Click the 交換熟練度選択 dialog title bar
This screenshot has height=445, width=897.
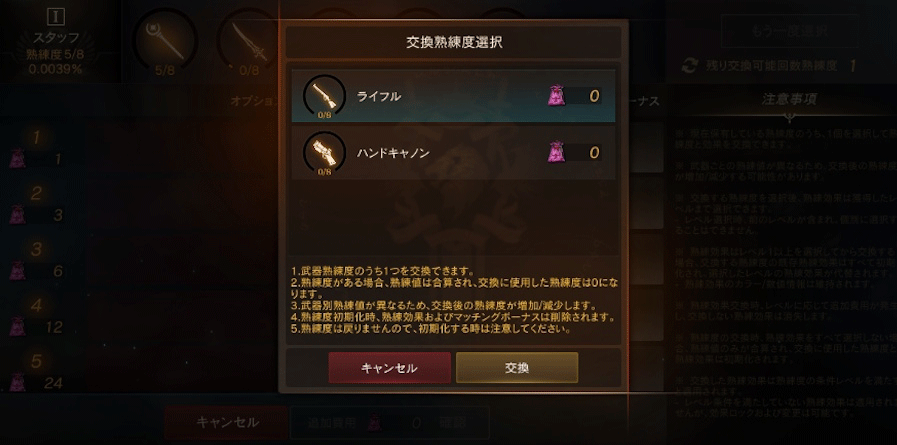pyautogui.click(x=454, y=42)
